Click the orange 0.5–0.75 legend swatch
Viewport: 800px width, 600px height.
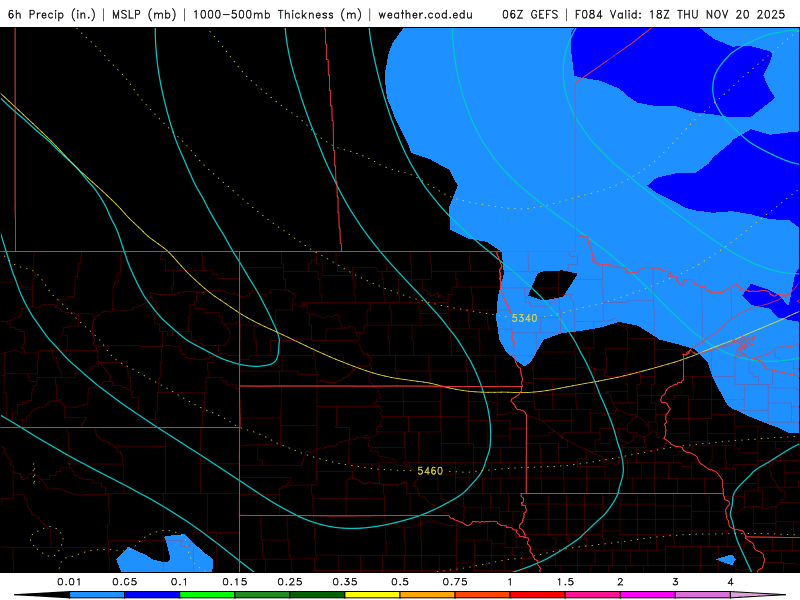[428, 595]
